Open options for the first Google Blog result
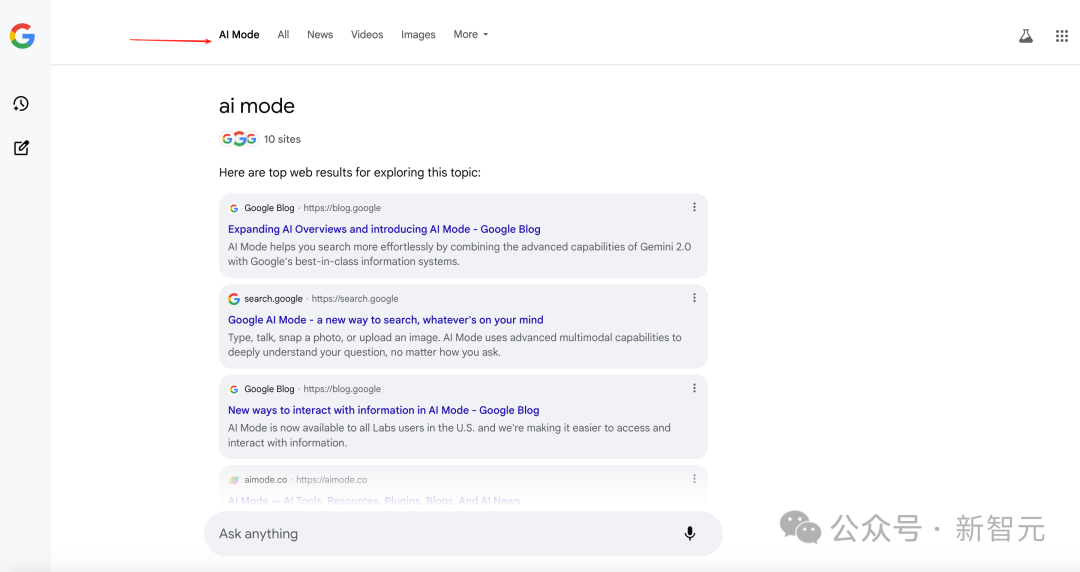The image size is (1080, 572). coord(694,208)
